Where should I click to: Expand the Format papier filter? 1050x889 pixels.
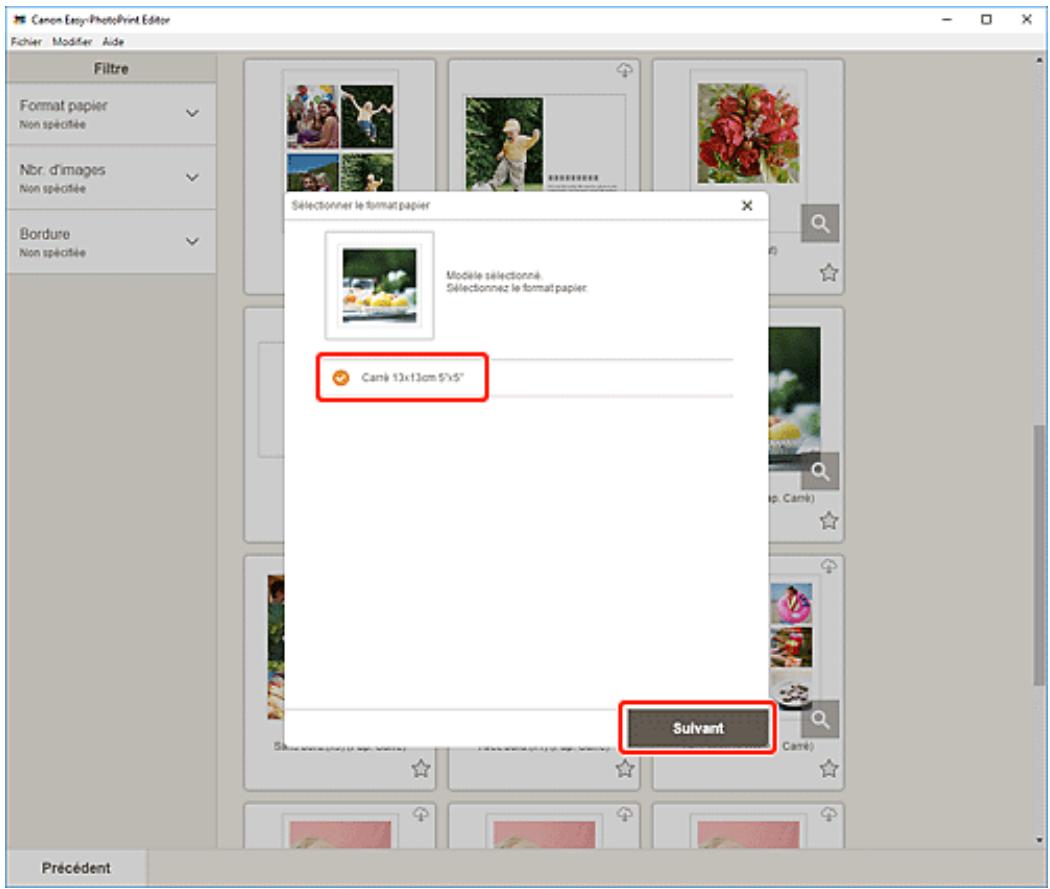tap(111, 114)
